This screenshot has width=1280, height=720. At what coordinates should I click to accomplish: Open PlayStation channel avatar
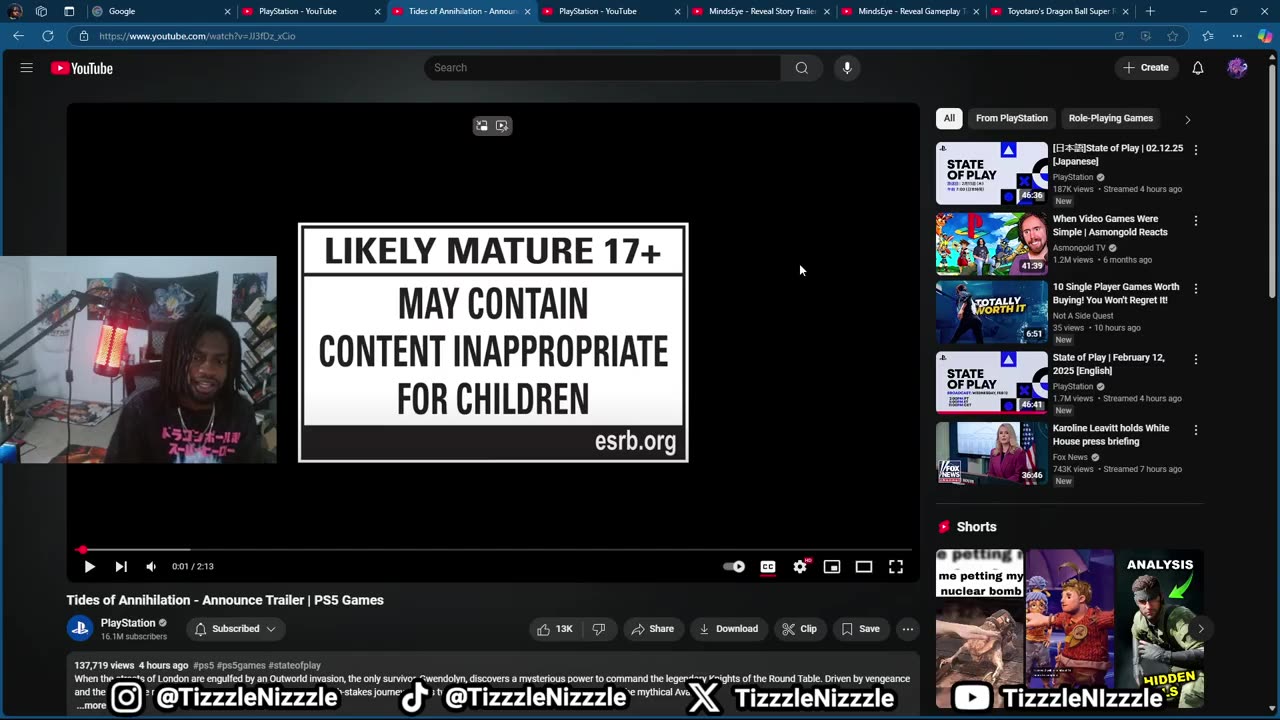[x=80, y=628]
